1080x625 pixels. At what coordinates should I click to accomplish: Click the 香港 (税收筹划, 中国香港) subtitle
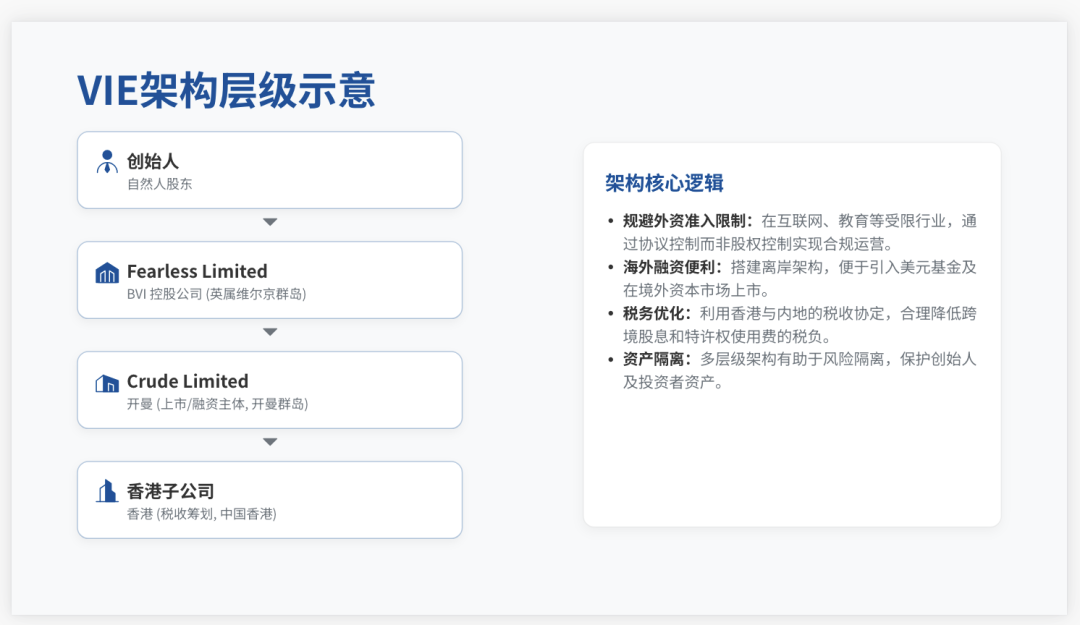(202, 514)
